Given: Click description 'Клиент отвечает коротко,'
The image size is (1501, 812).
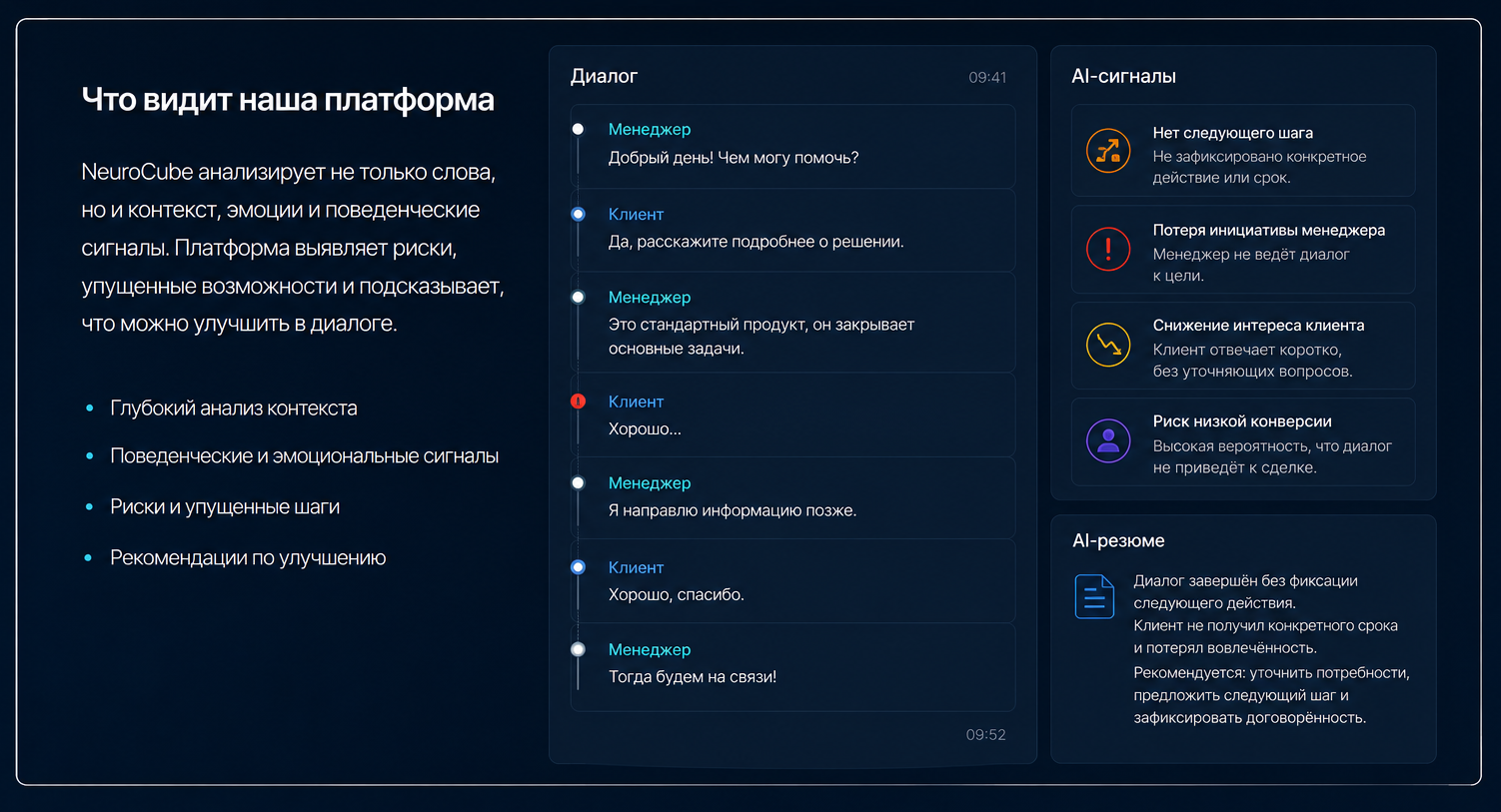Looking at the screenshot, I should (1247, 351).
